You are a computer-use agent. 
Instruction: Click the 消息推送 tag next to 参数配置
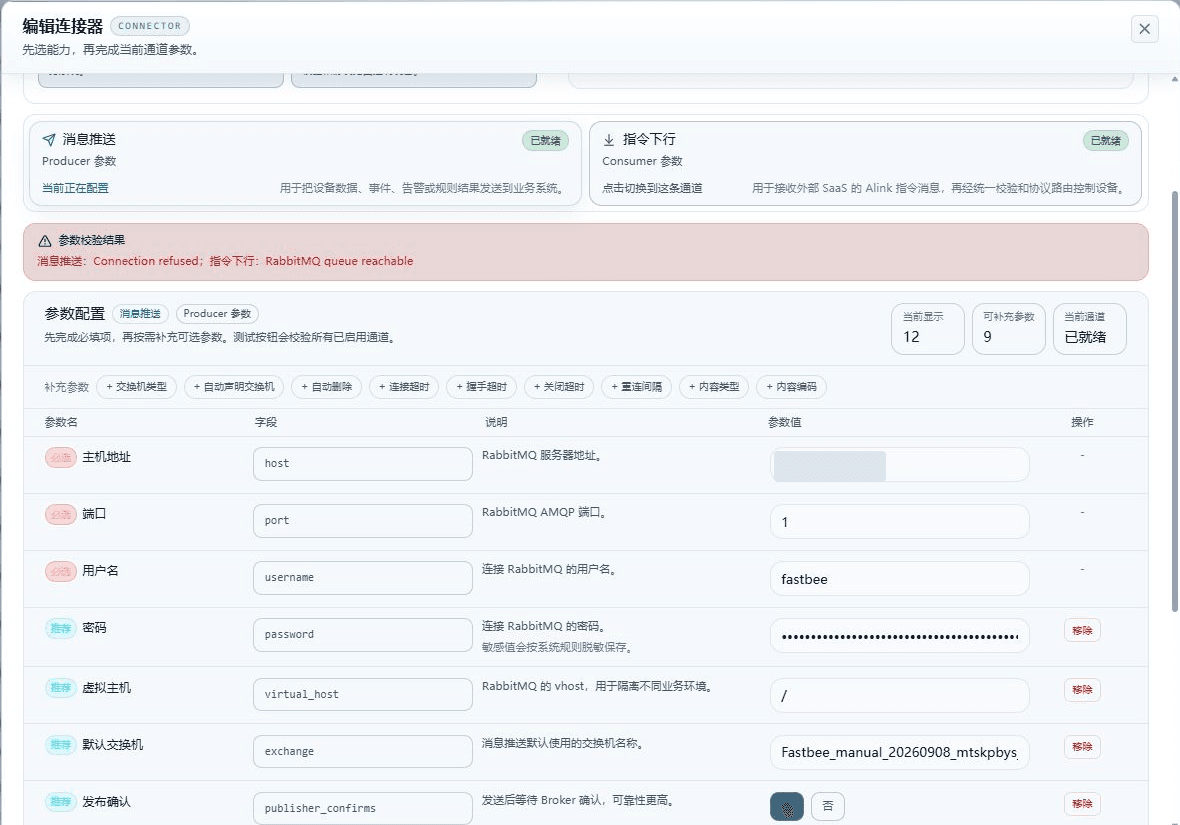[140, 314]
